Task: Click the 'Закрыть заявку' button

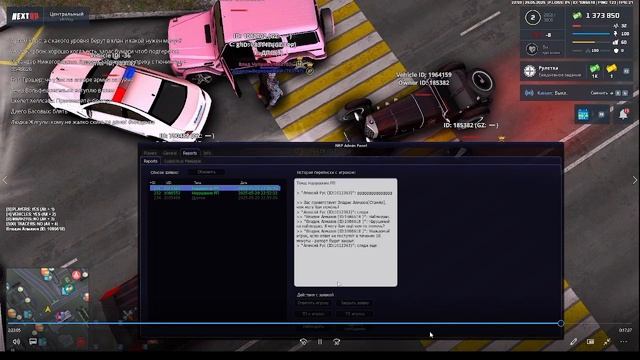Action: click(355, 303)
